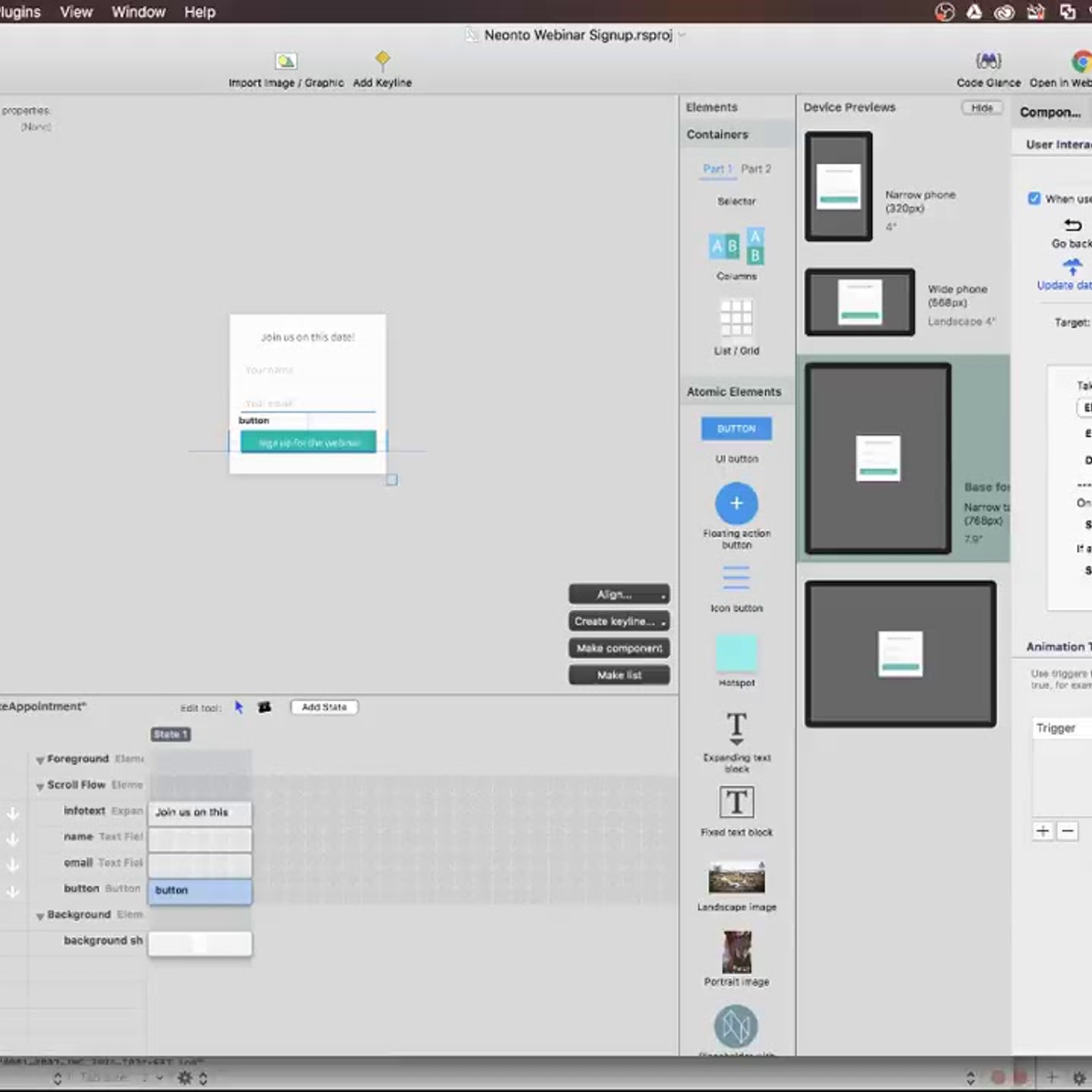This screenshot has height=1092, width=1092.
Task: Click the Add Keyline diamond icon
Action: [x=382, y=60]
